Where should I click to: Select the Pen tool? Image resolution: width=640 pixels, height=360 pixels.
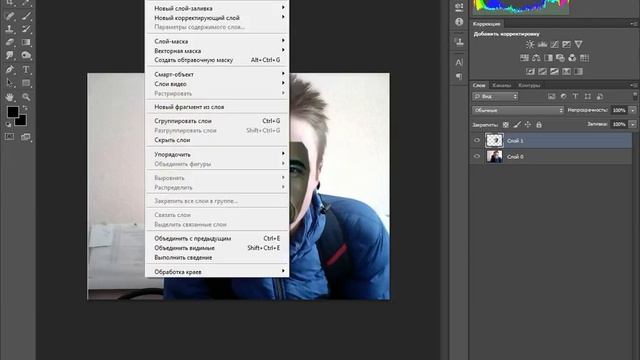click(x=10, y=69)
